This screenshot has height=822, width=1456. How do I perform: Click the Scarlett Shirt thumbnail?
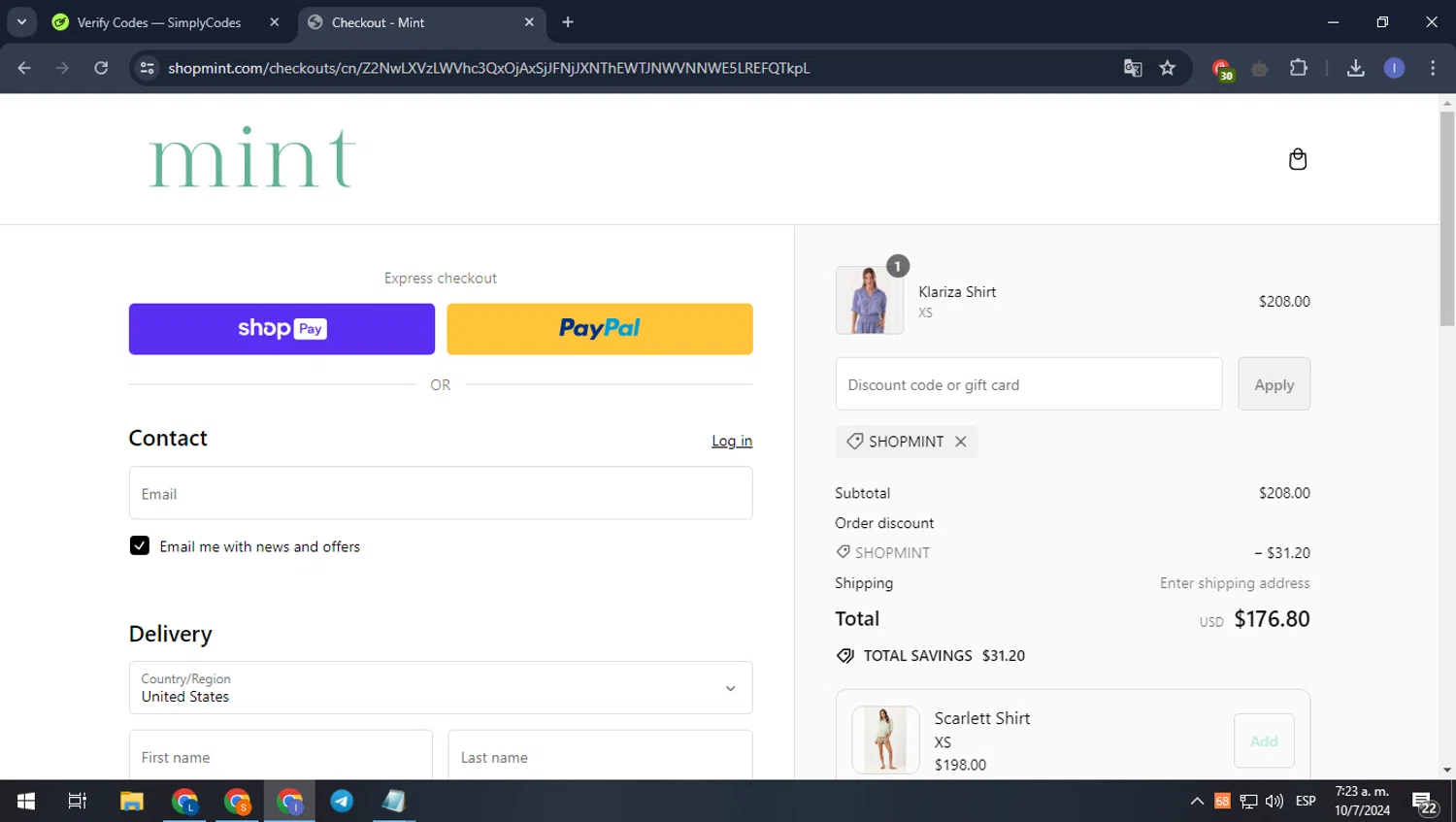[885, 740]
